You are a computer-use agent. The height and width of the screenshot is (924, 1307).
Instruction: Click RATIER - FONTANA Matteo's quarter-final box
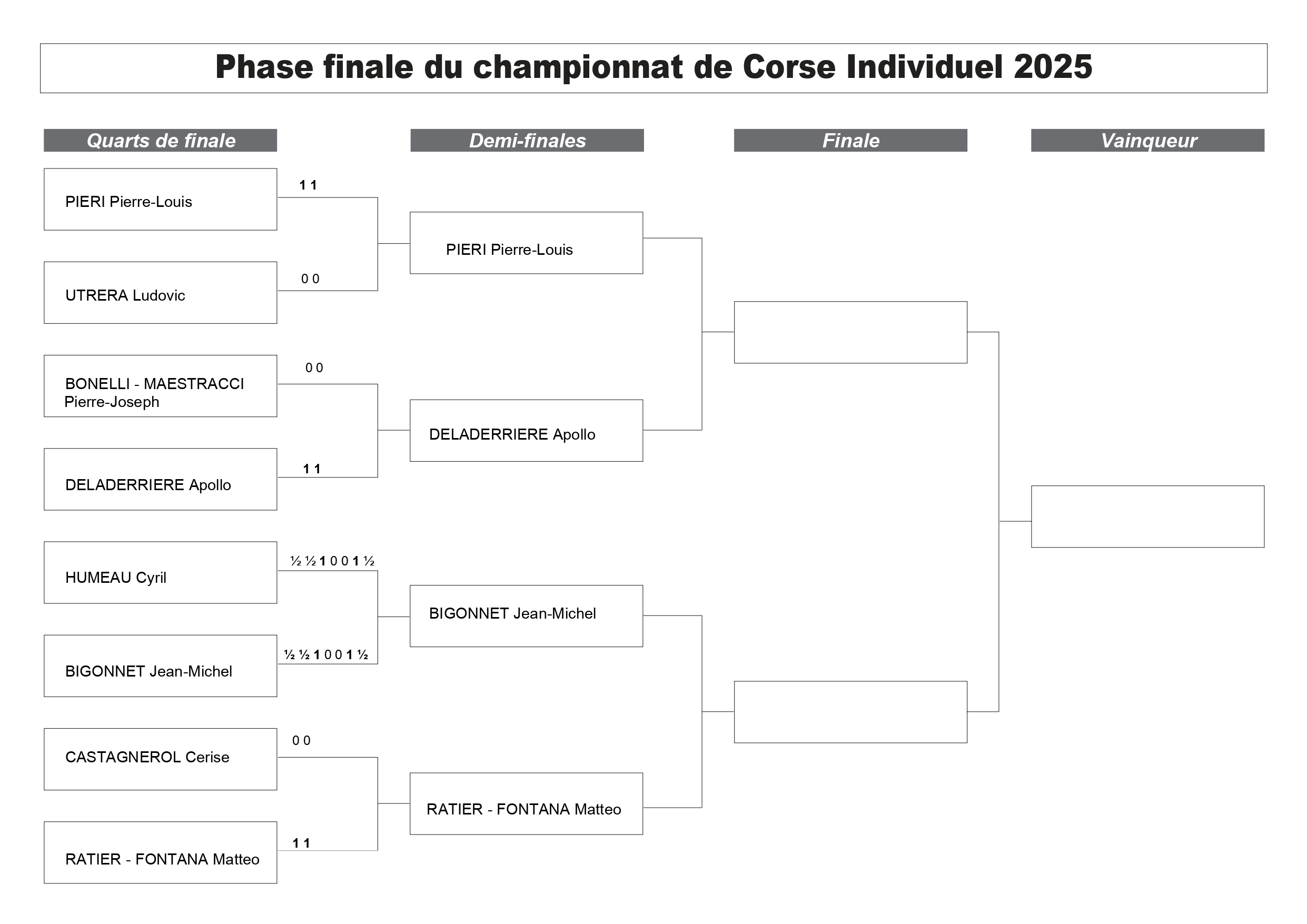[x=161, y=853]
